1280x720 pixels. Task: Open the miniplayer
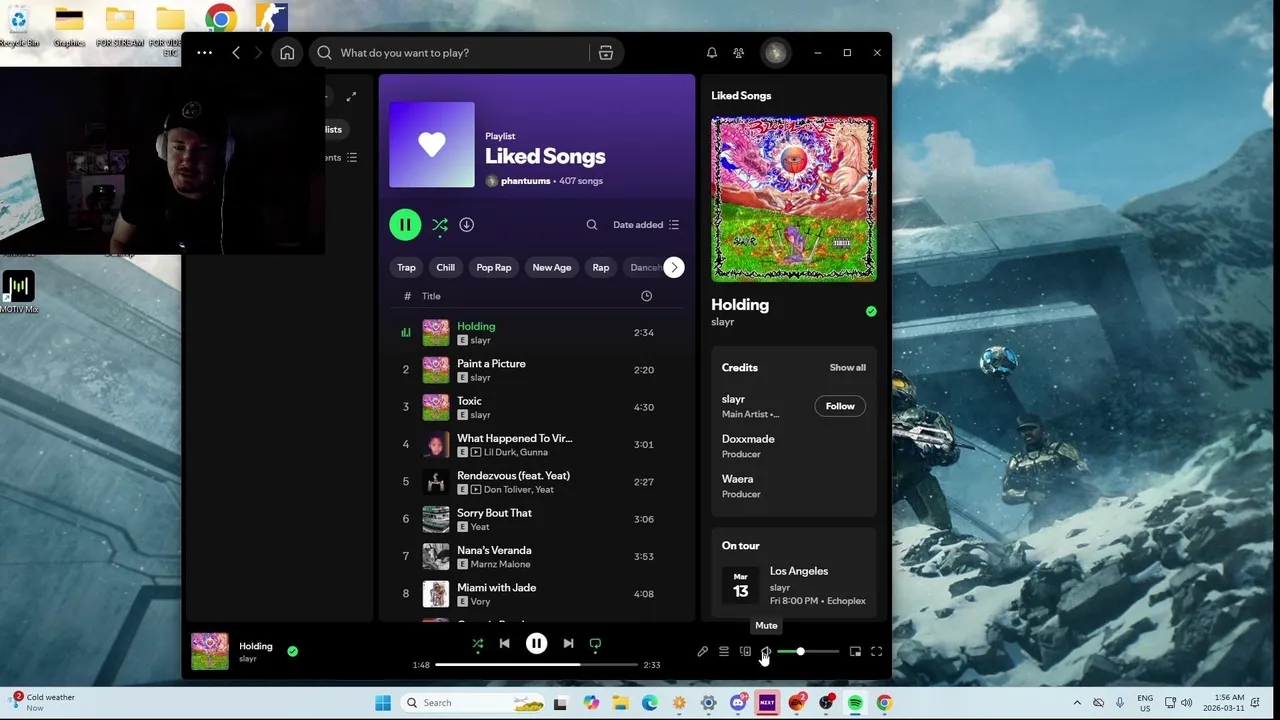855,652
